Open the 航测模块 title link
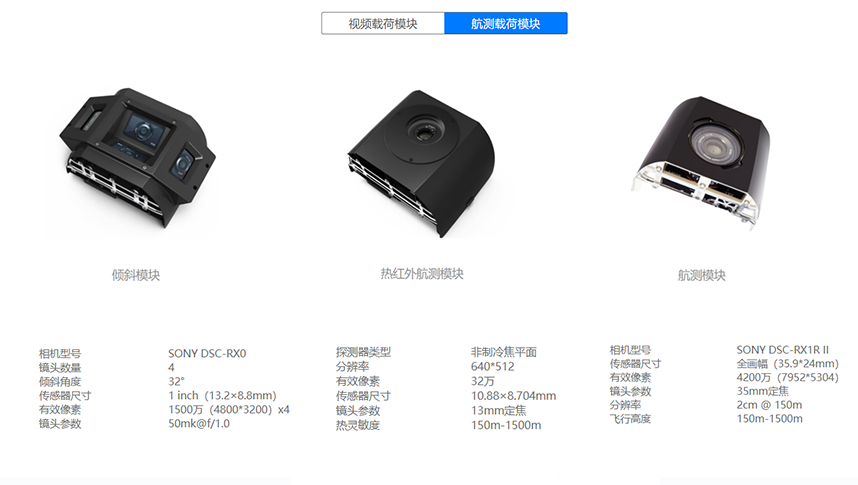The image size is (858, 485). point(702,275)
